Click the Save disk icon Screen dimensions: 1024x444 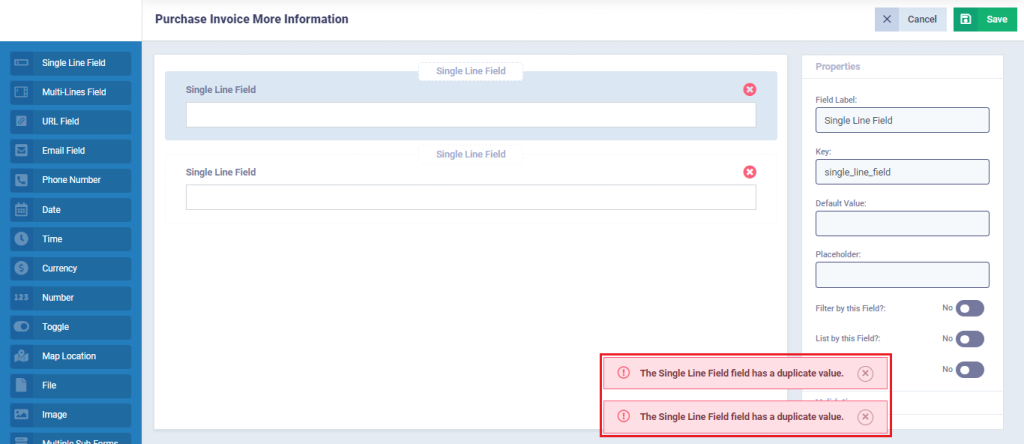pos(965,20)
